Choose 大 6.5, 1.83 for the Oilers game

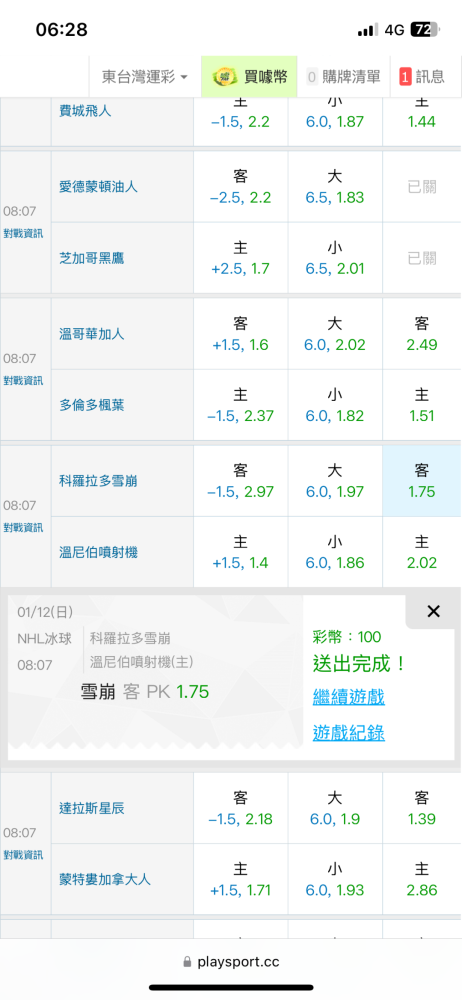click(335, 187)
